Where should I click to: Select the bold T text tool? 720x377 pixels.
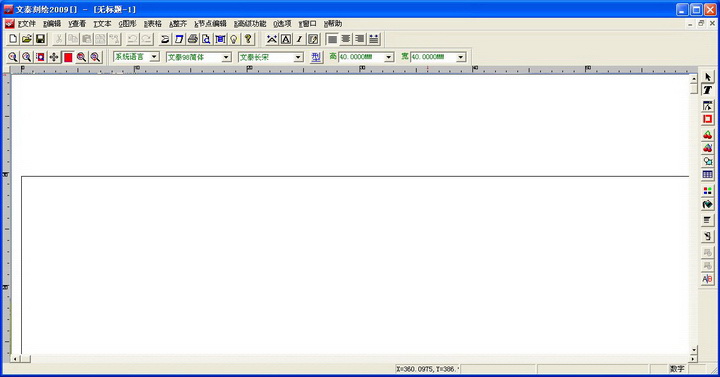point(708,90)
